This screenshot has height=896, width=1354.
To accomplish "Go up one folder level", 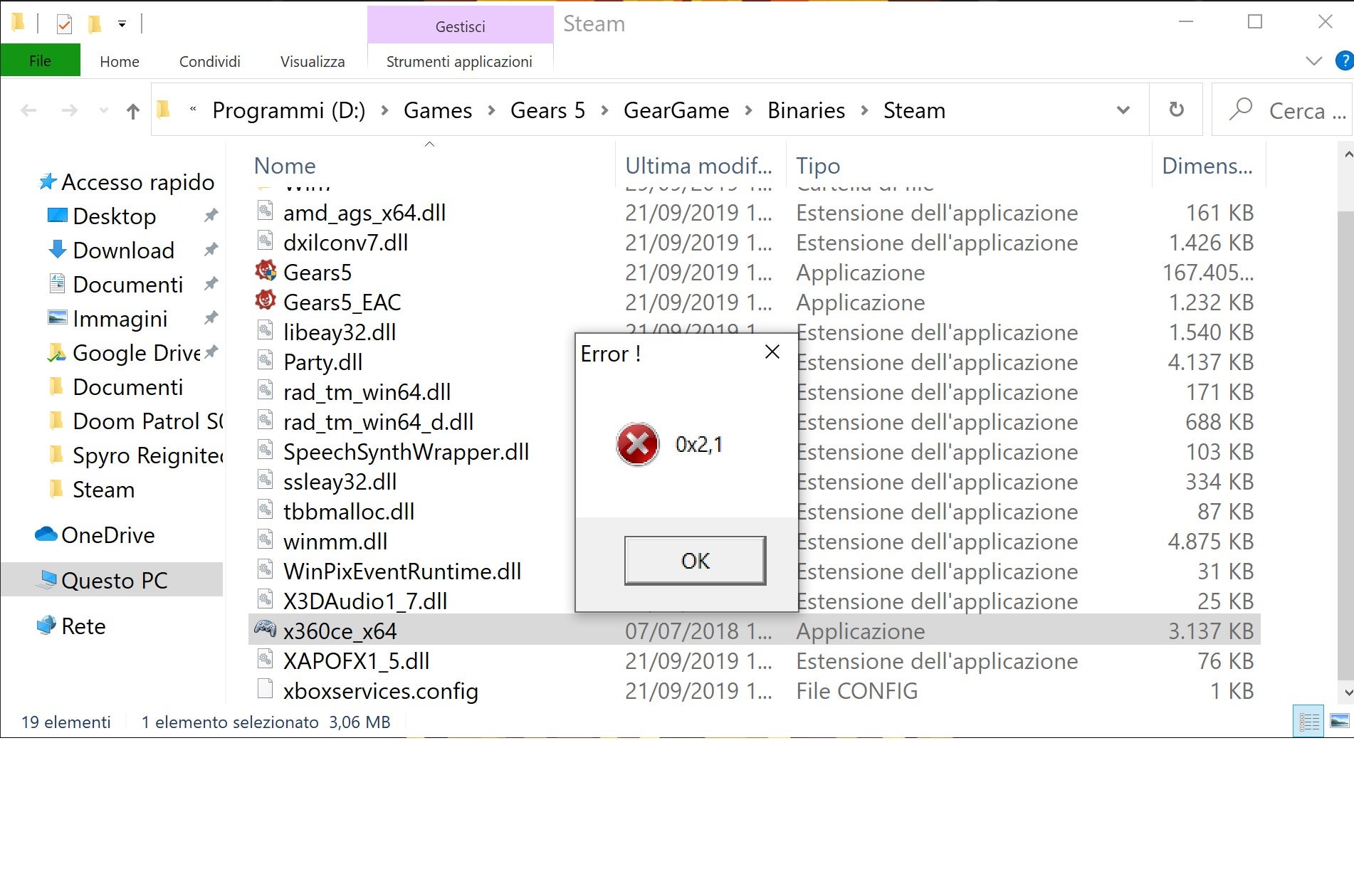I will point(132,110).
